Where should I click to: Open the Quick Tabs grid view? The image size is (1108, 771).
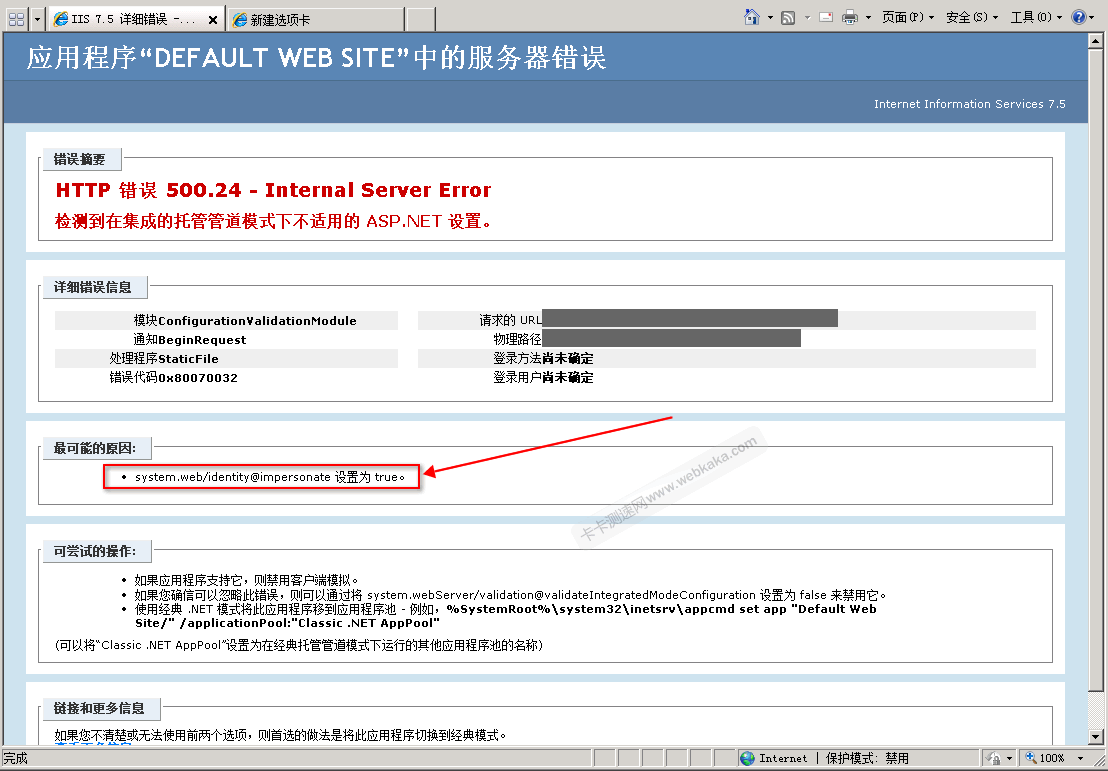point(17,17)
